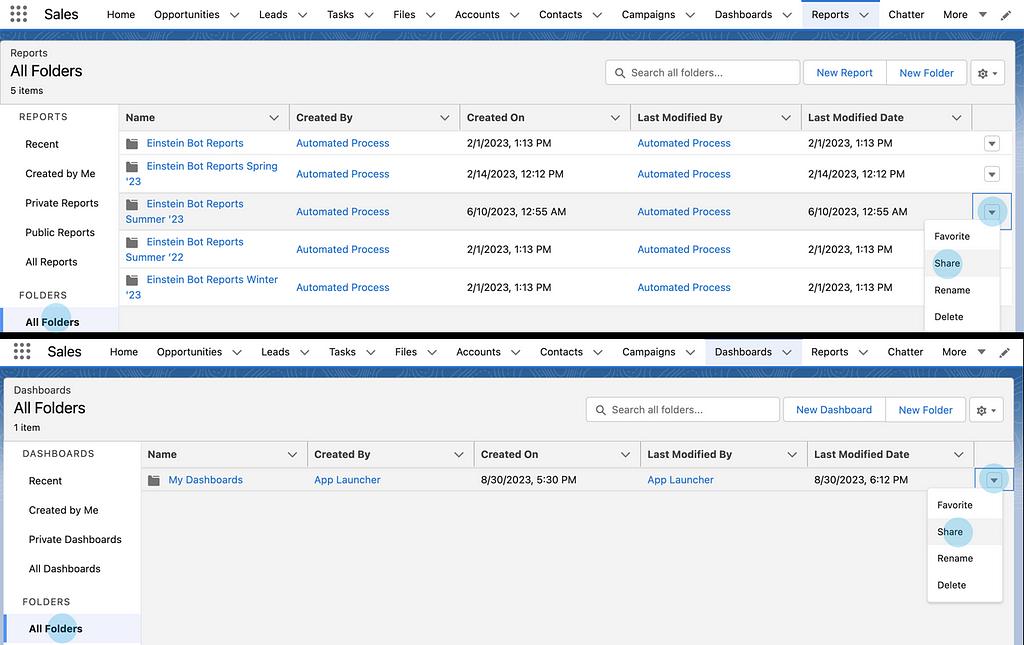1024x645 pixels.
Task: Click the folder icon beside Einstein Bot Reports Summer '22
Action: click(x=132, y=242)
